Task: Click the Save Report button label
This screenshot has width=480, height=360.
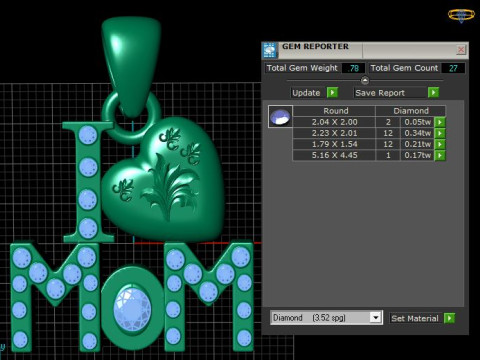Action: pyautogui.click(x=380, y=93)
